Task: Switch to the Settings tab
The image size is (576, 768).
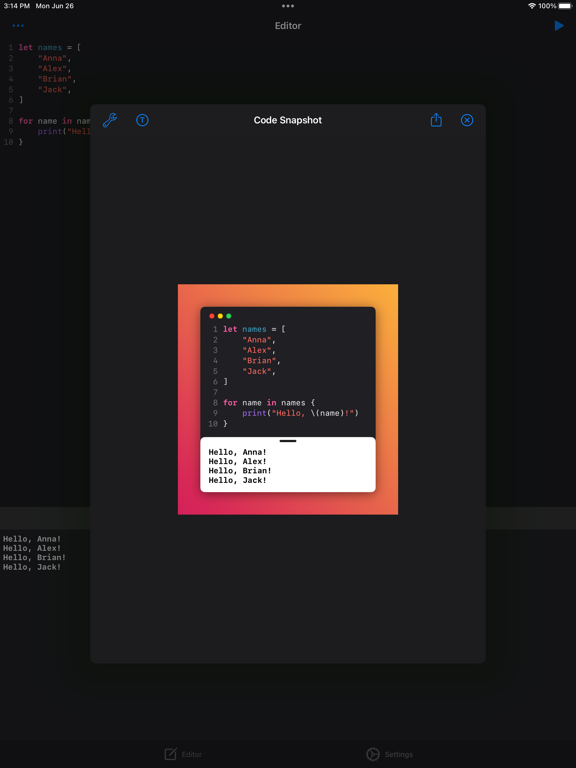Action: 389,754
